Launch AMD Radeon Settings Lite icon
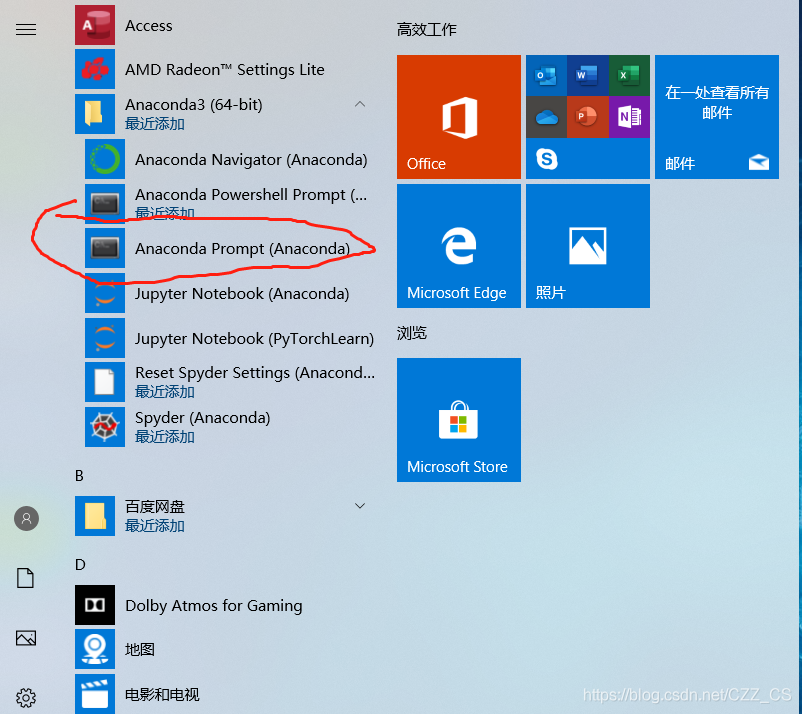802x714 pixels. point(95,69)
